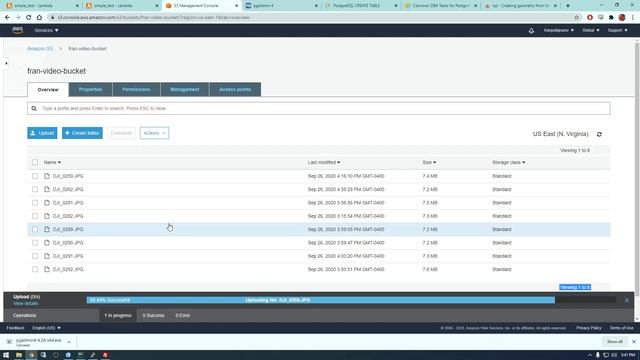Open the notifications bell icon
The height and width of the screenshot is (360, 640).
(531, 31)
